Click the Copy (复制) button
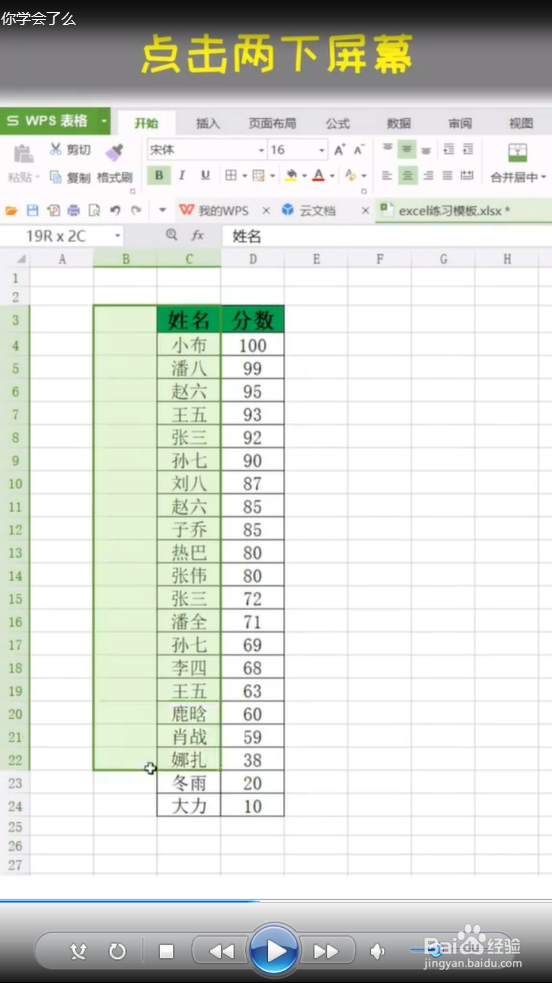 (70, 177)
